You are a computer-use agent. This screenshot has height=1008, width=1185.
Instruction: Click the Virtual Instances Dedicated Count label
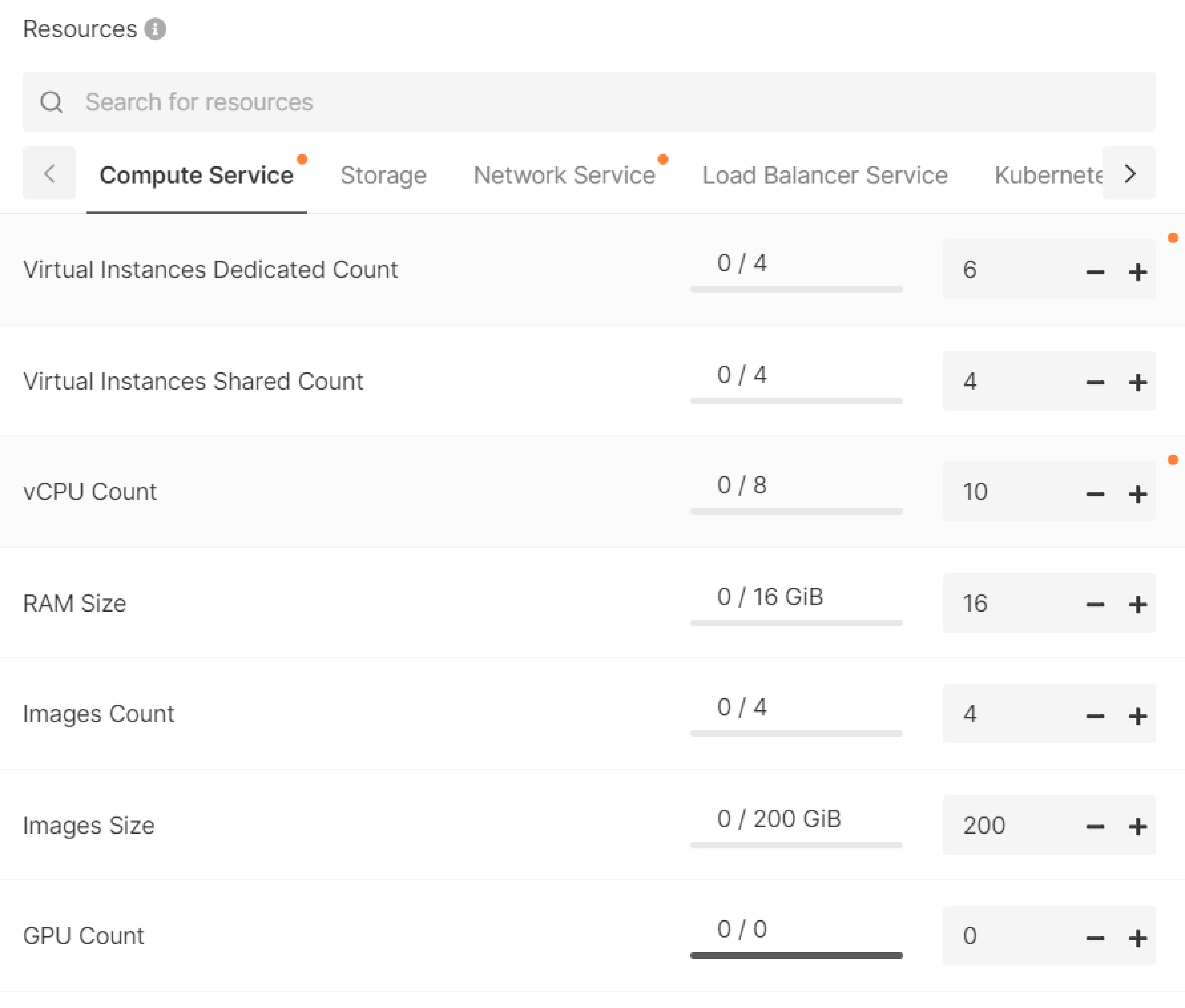tap(210, 269)
